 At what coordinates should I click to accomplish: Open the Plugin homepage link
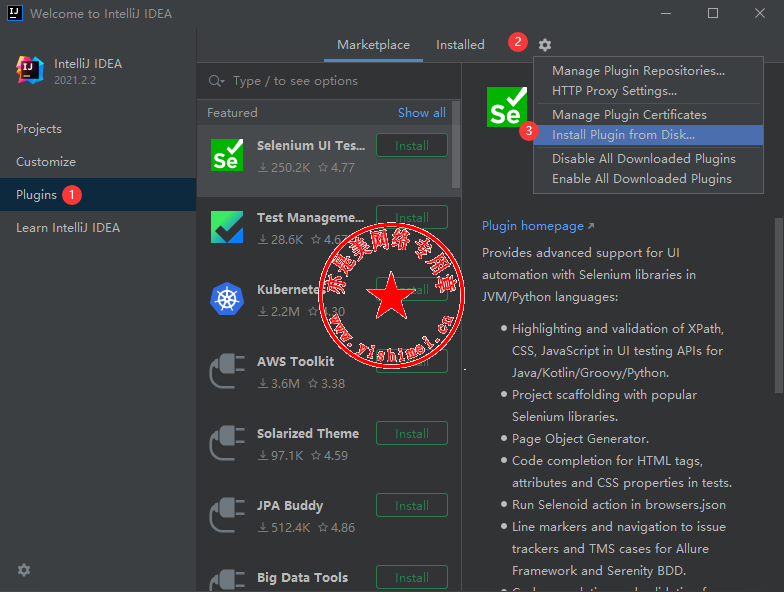pyautogui.click(x=538, y=226)
